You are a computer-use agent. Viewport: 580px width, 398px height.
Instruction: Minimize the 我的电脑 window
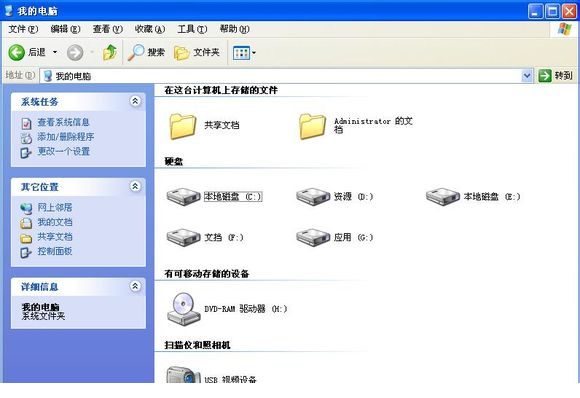click(535, 11)
